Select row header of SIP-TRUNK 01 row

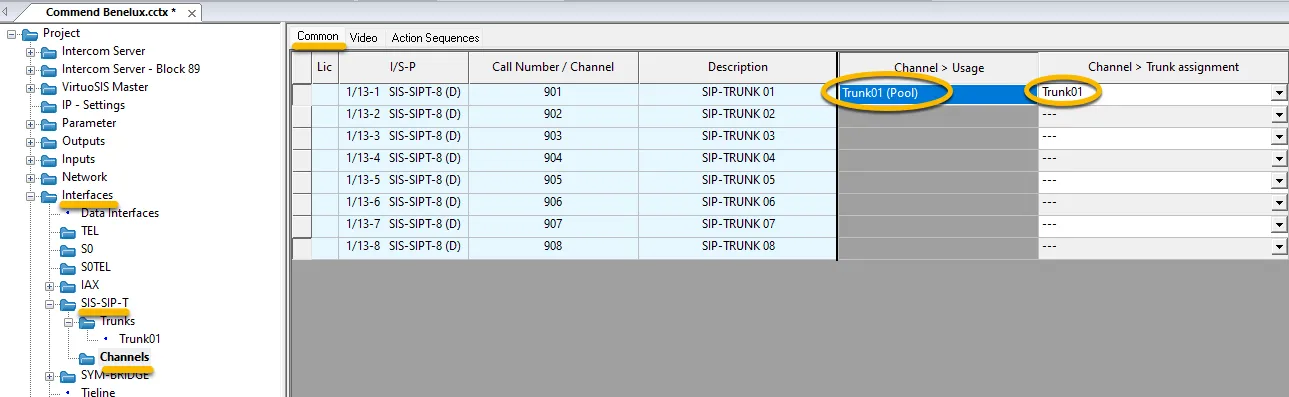(301, 93)
